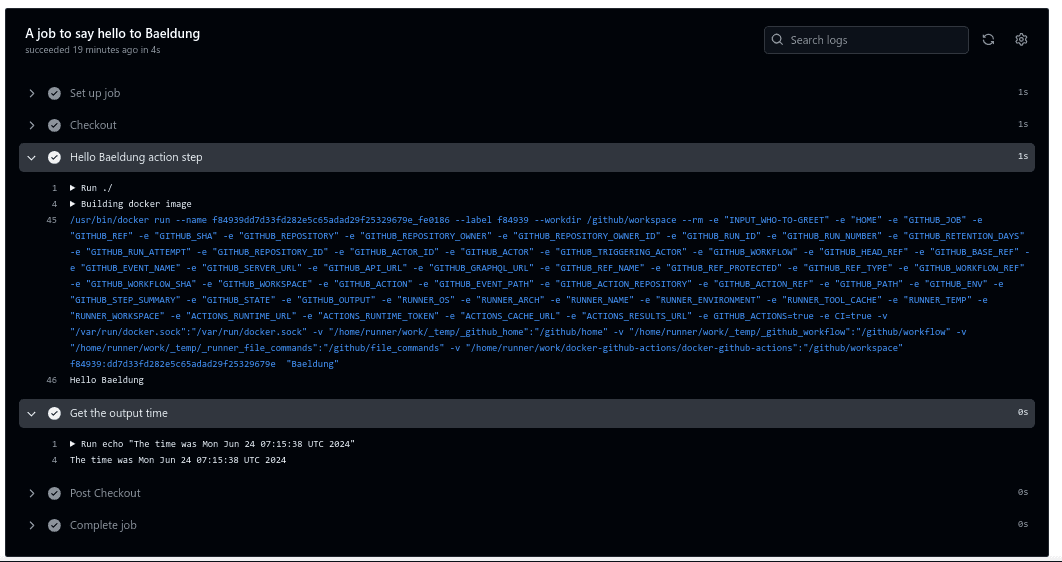This screenshot has width=1062, height=562.
Task: Click 'The time was Mon Jun 24' output line 4
Action: (x=177, y=460)
